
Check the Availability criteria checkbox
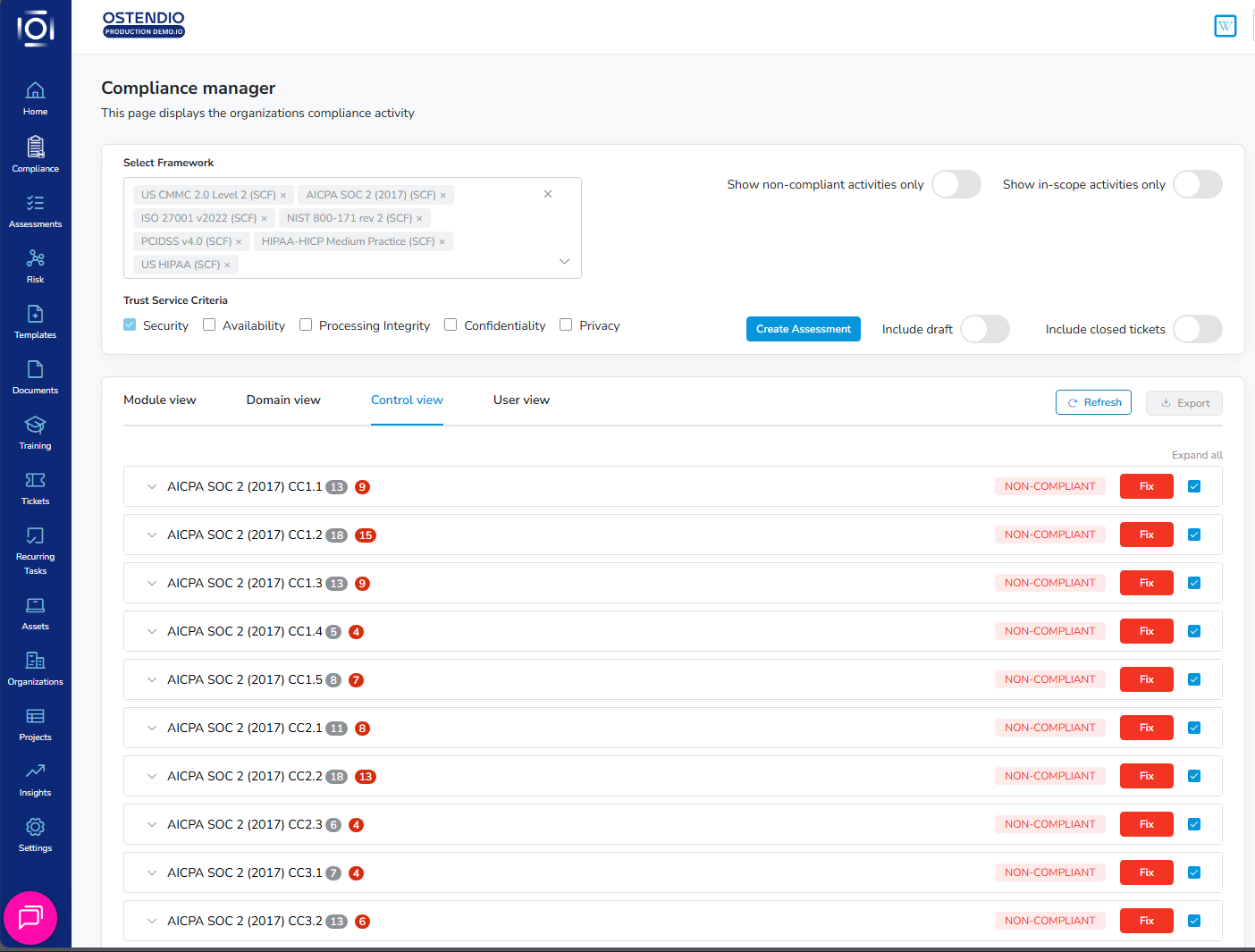[209, 325]
